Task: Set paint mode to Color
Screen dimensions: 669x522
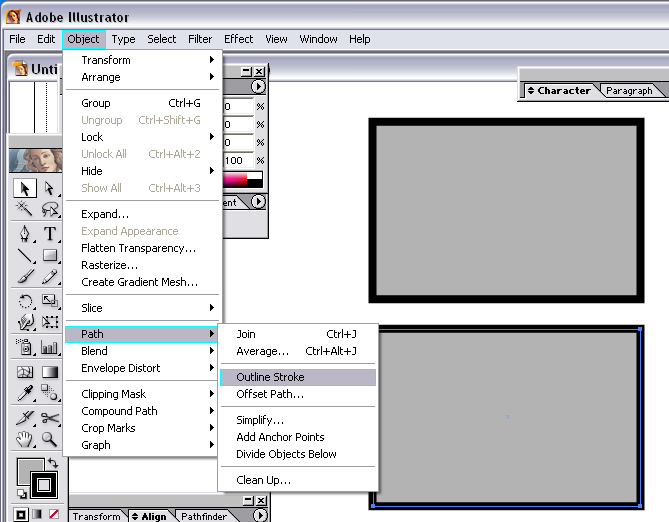Action: pyautogui.click(x=21, y=514)
